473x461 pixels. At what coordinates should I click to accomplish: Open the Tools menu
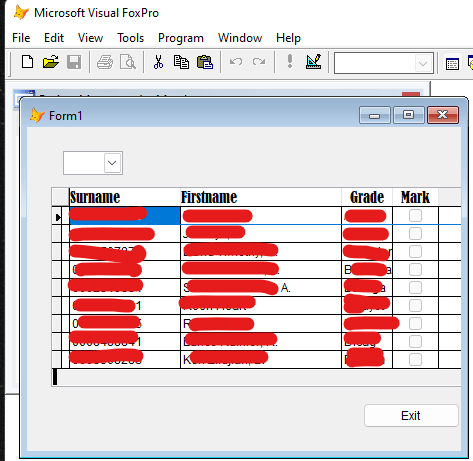click(x=130, y=38)
